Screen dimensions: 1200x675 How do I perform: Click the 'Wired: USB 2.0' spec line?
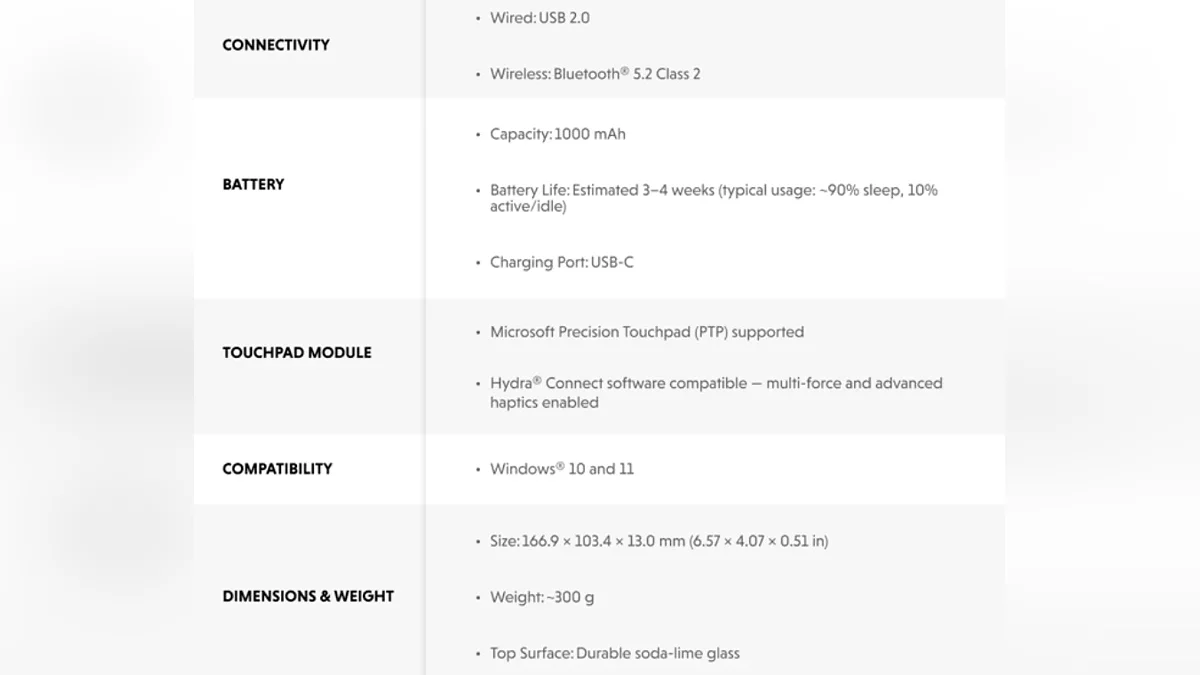click(539, 18)
